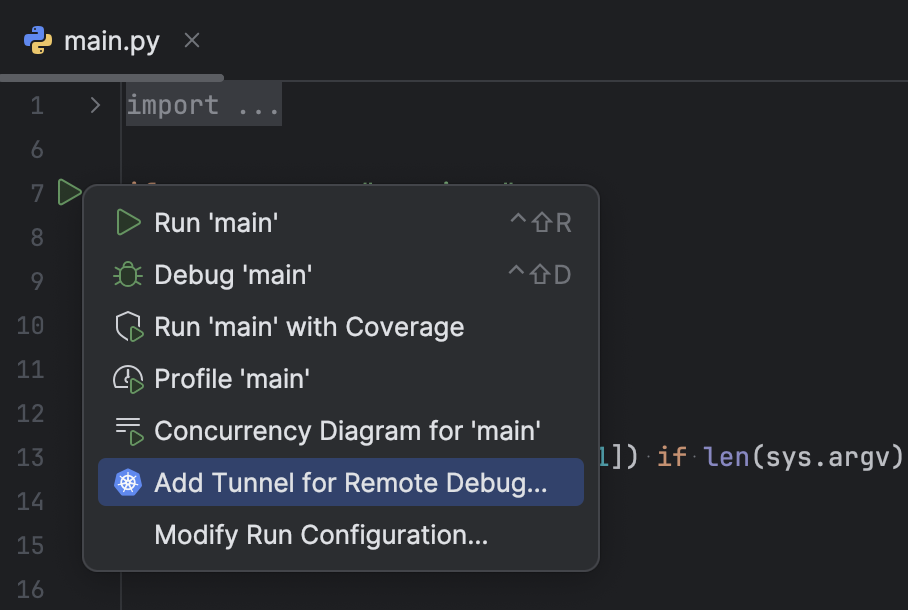Click the profiler clock icon beside Profile 'main'
Image resolution: width=908 pixels, height=610 pixels.
pyautogui.click(x=128, y=378)
